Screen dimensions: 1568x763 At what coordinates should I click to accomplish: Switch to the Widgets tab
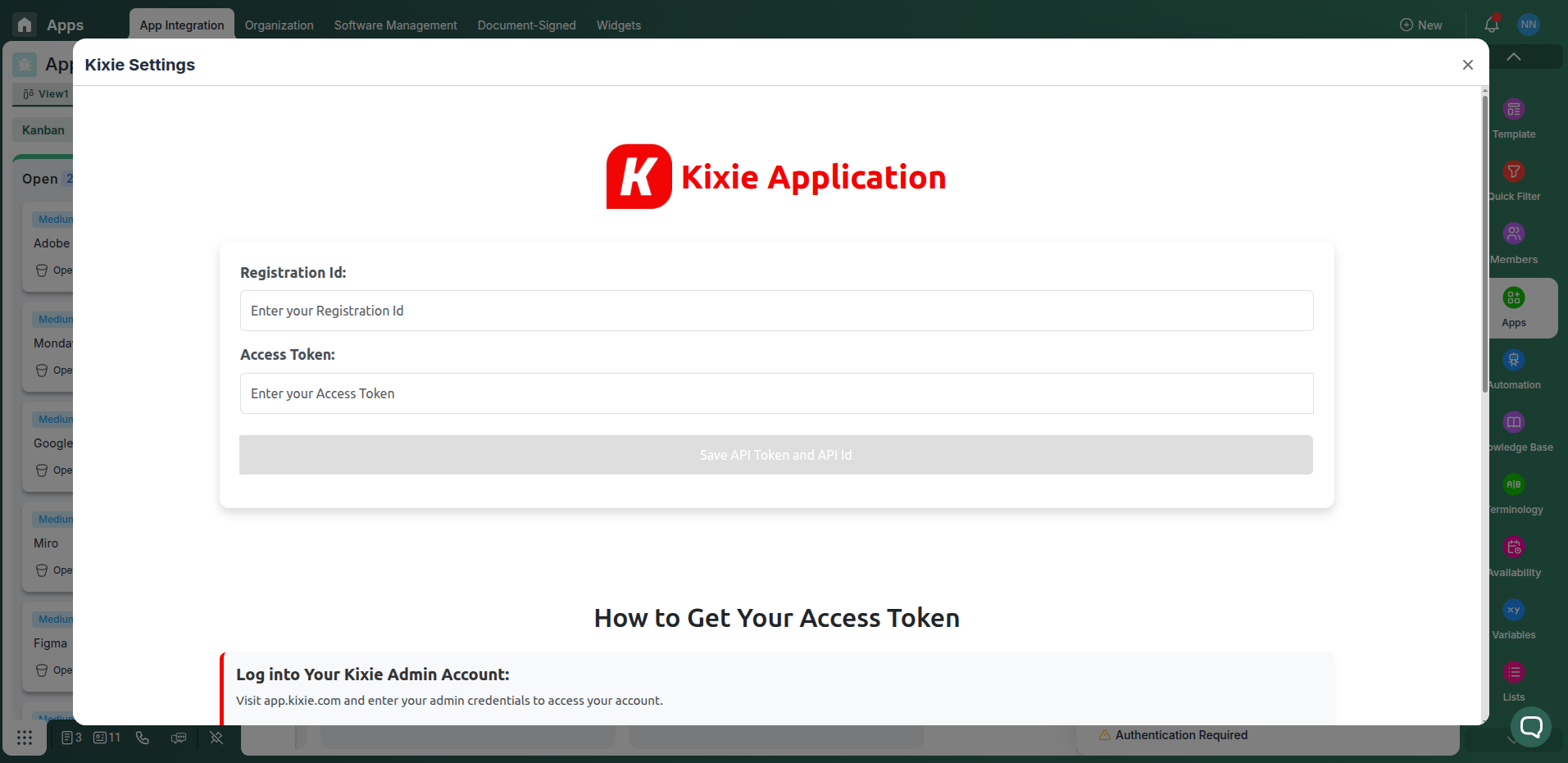618,25
